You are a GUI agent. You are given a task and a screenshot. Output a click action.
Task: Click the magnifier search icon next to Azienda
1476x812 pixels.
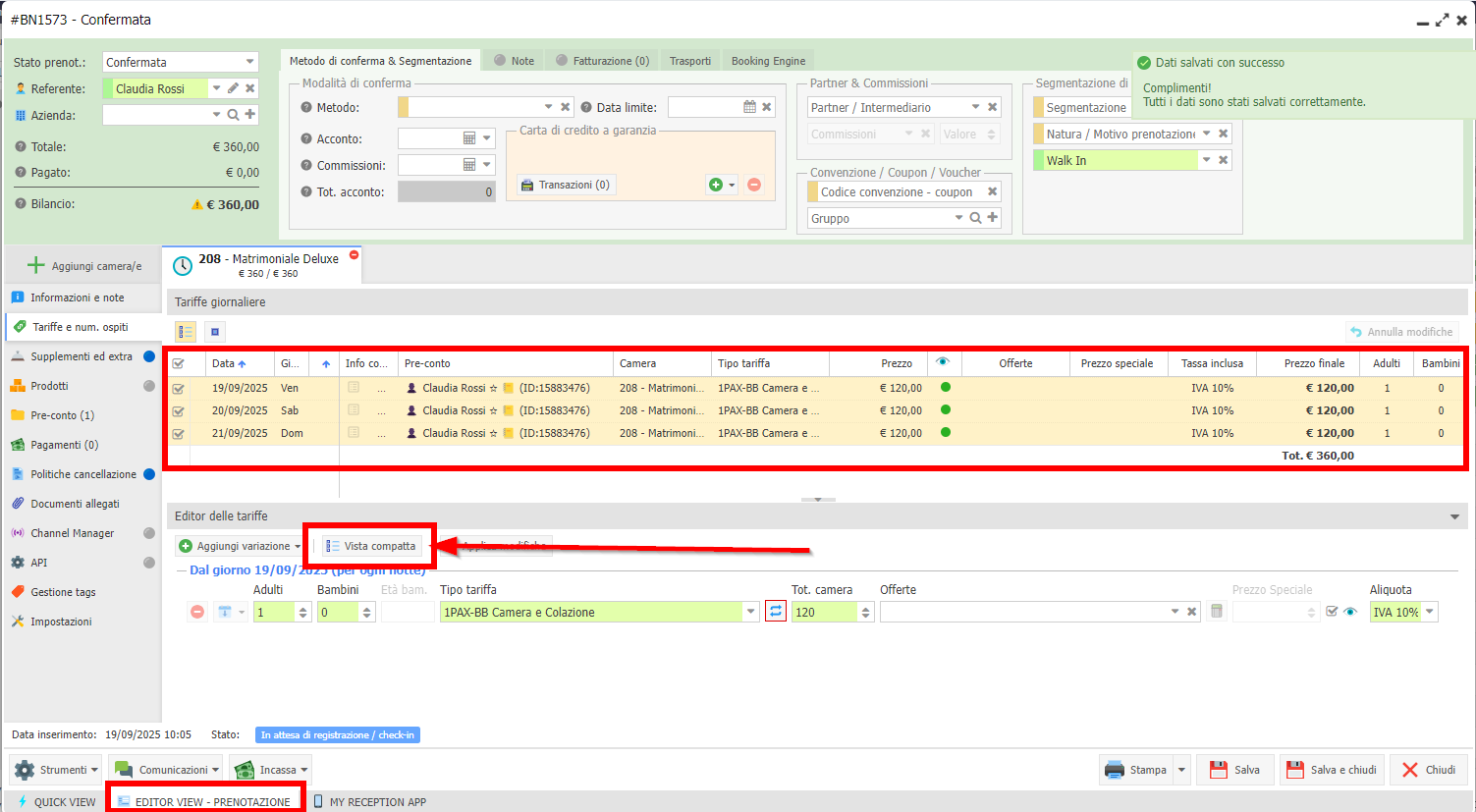coord(234,115)
